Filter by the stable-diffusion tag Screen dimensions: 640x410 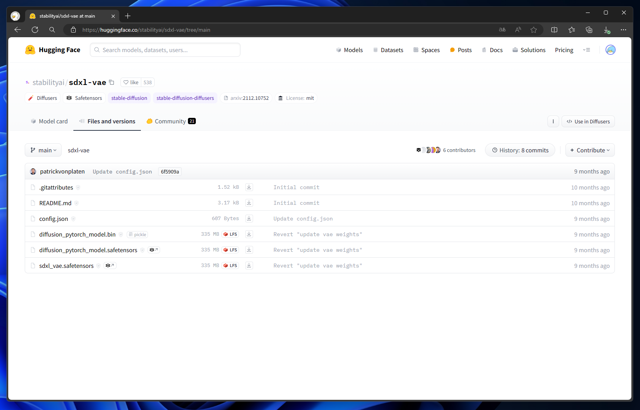tap(129, 98)
